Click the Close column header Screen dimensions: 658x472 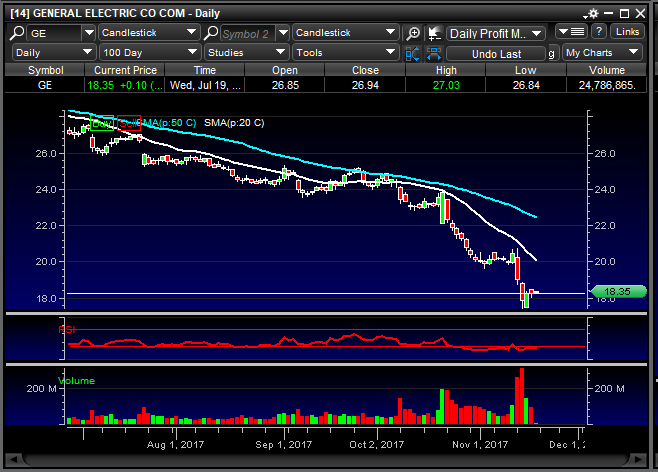coord(365,70)
